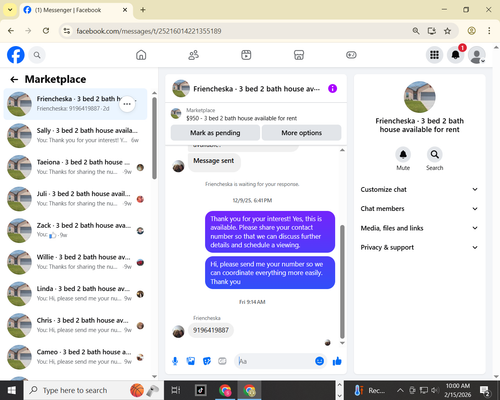Open volume control in system tray
The image size is (500, 400).
tap(435, 390)
